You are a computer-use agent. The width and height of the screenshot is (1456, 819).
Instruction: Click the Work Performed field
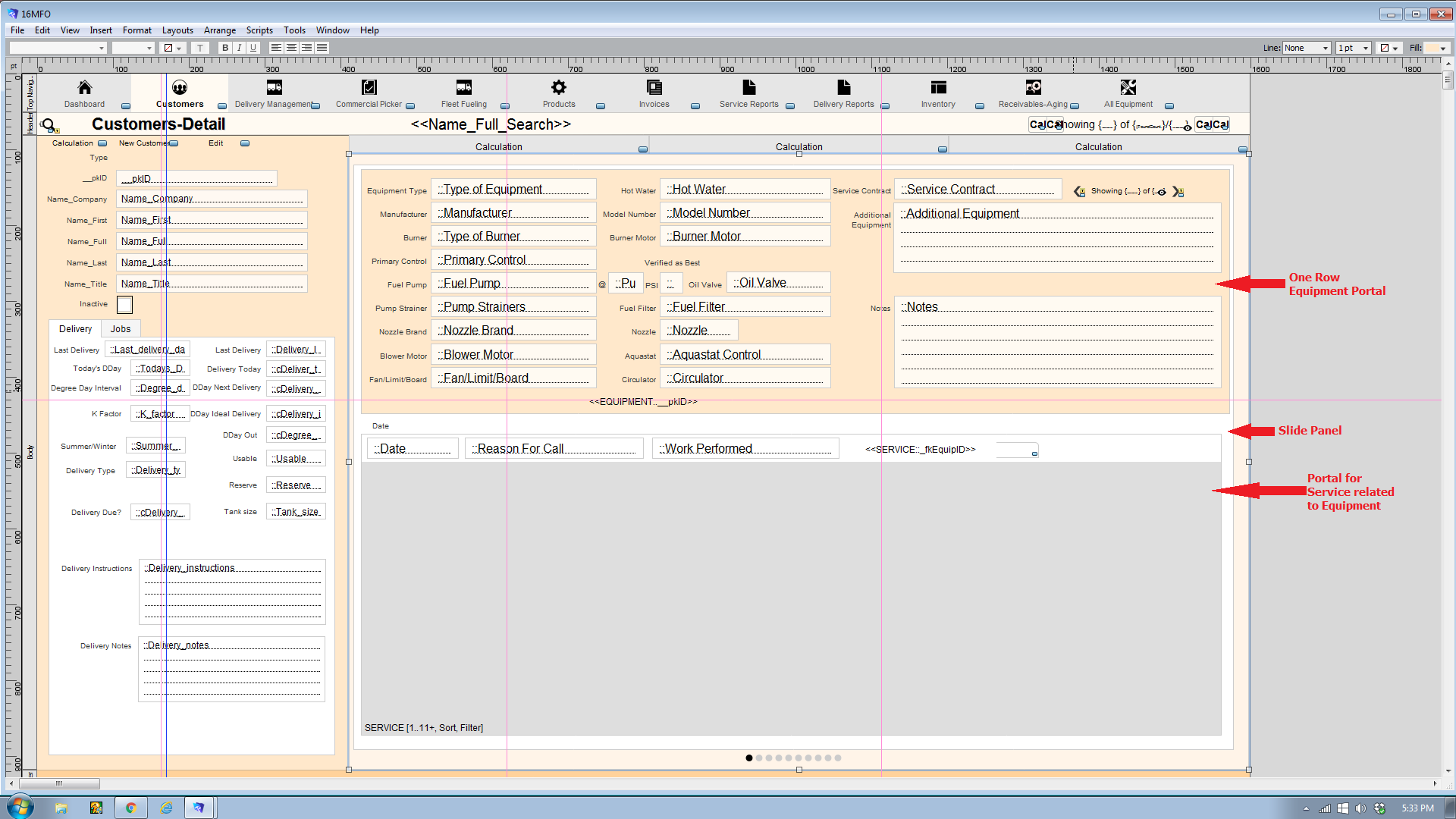click(745, 449)
